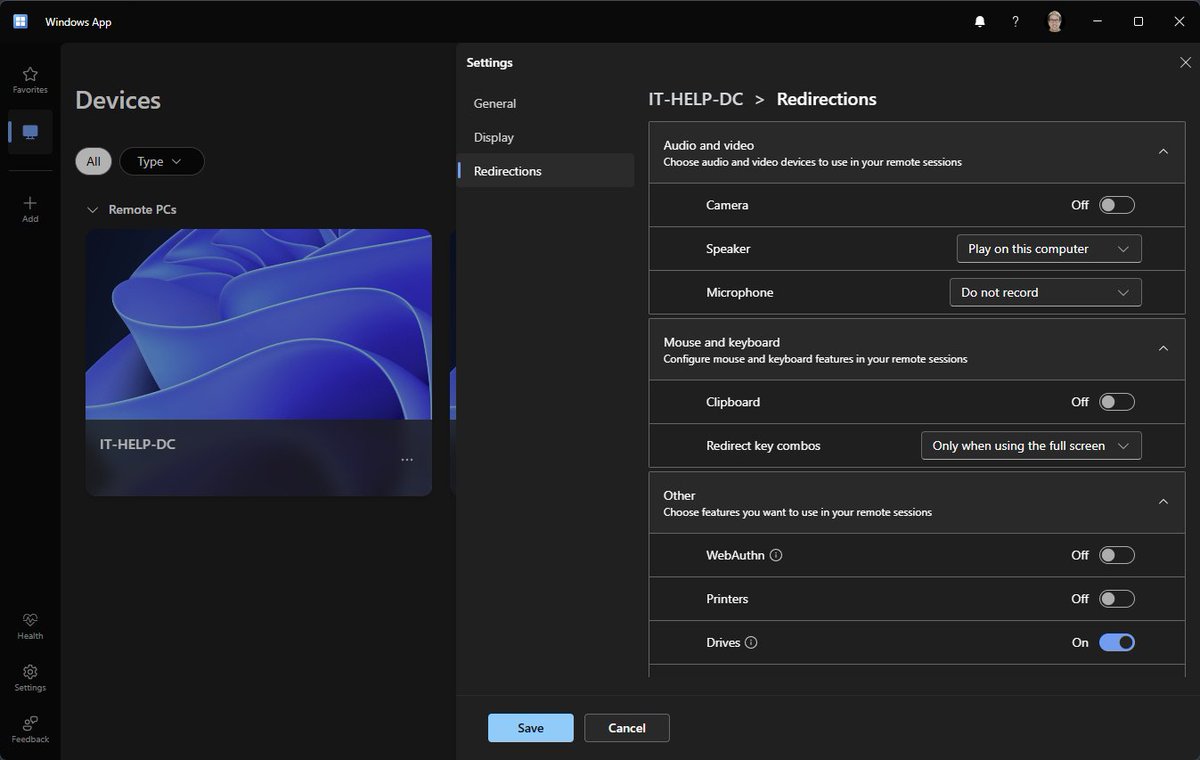Open the Redirect key combos dropdown
This screenshot has height=760, width=1200.
pos(1031,446)
